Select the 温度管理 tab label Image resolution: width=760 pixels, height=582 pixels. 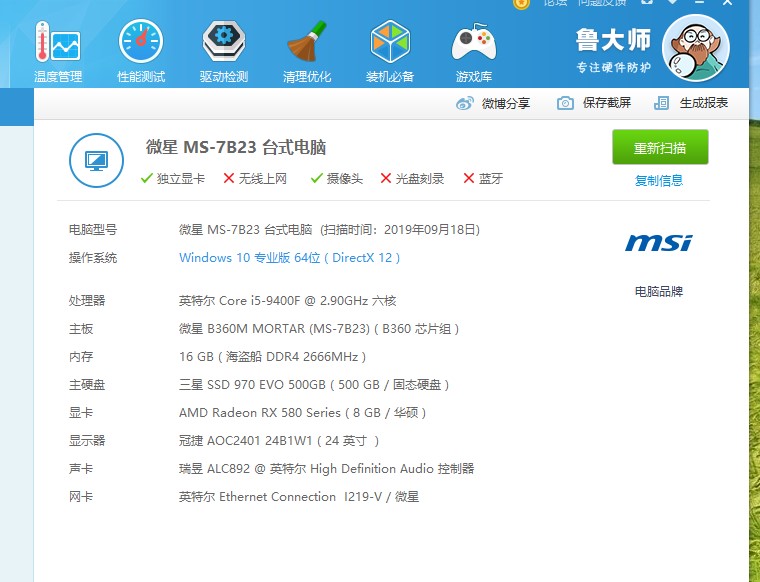58,77
